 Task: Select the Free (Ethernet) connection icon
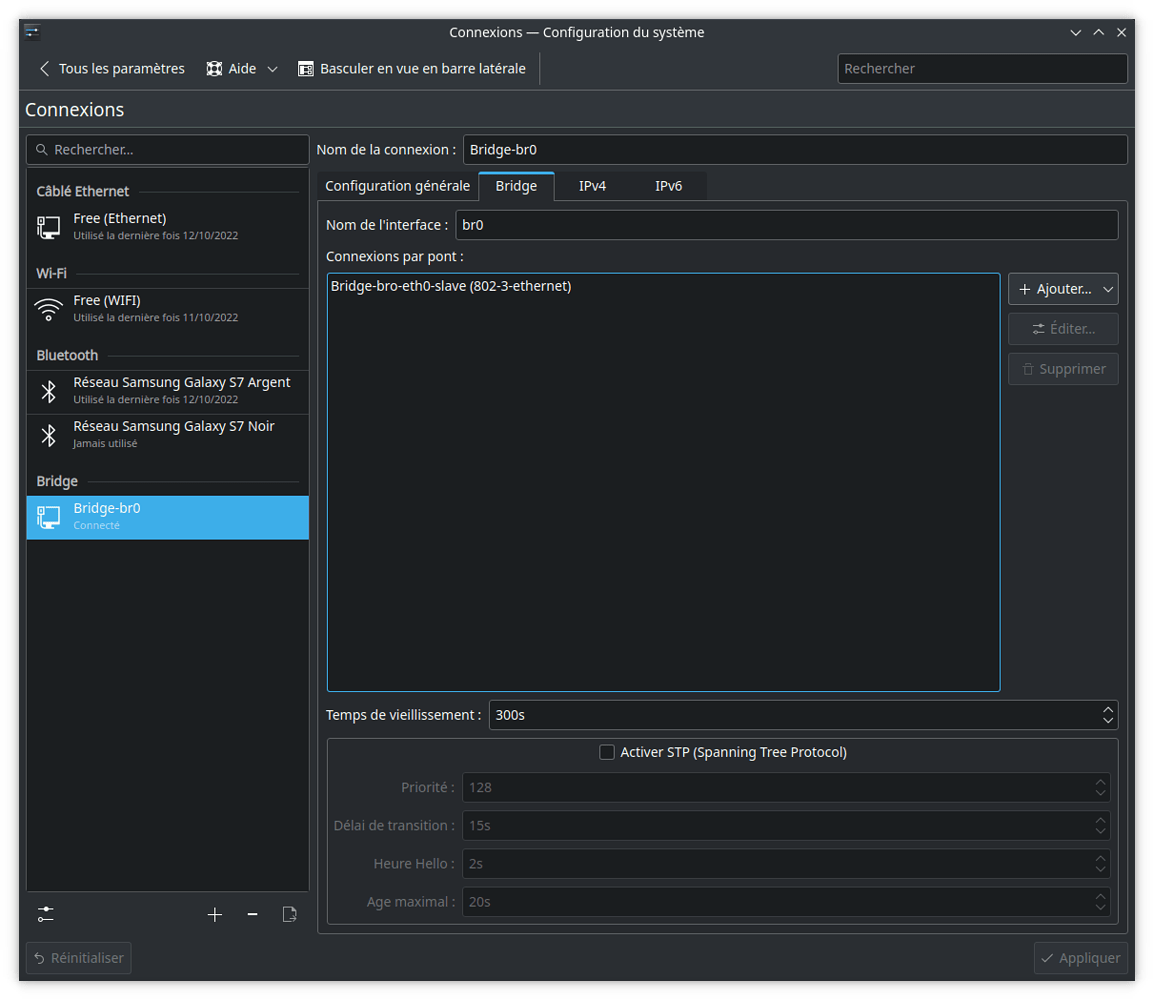48,227
